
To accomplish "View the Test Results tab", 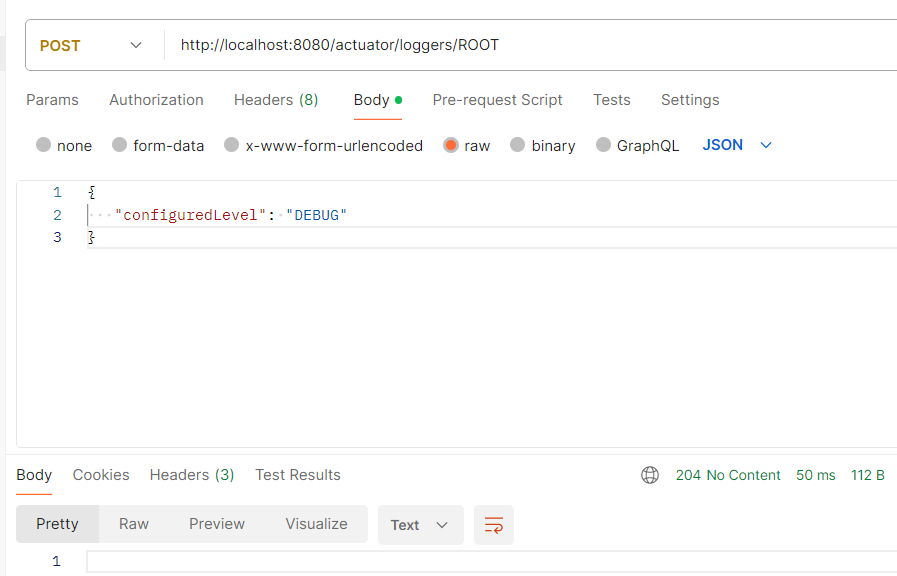I will (297, 475).
